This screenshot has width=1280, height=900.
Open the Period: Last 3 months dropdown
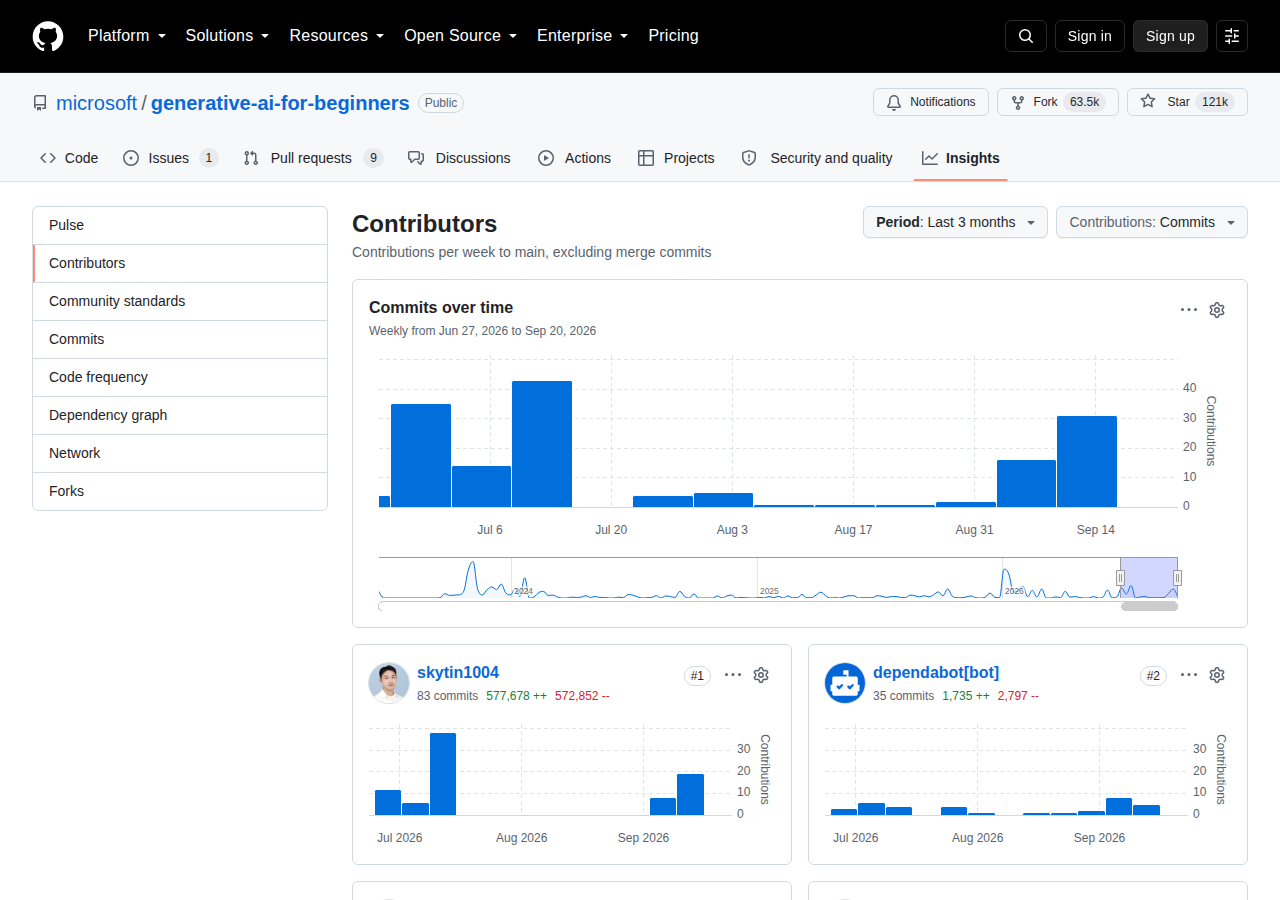955,222
